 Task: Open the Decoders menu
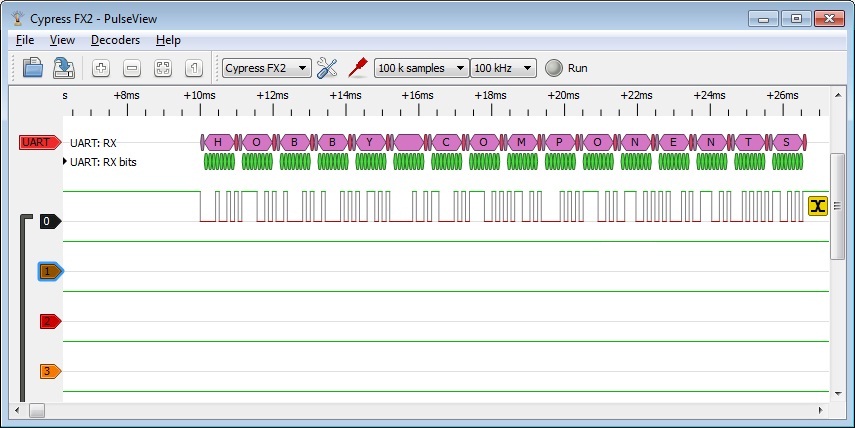(115, 40)
